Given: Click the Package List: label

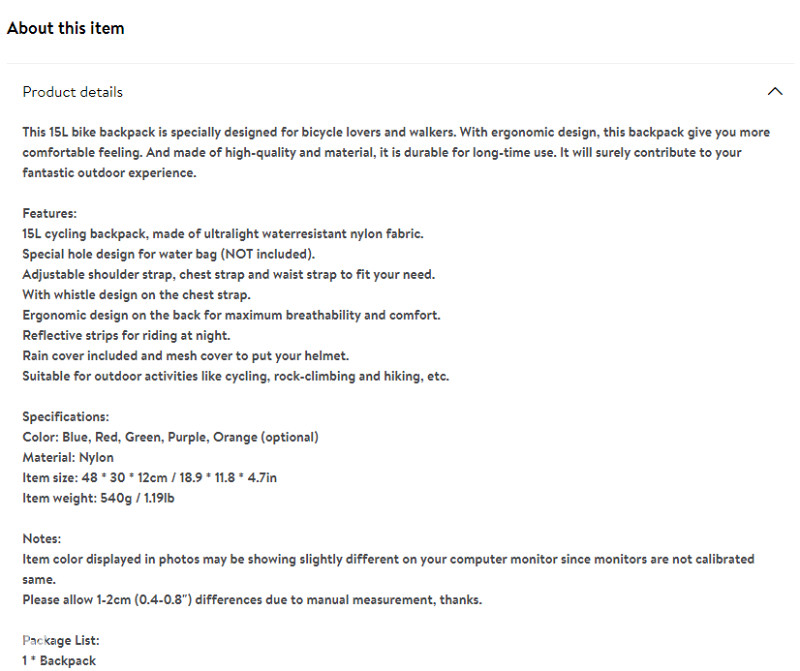Looking at the screenshot, I should coord(61,640).
